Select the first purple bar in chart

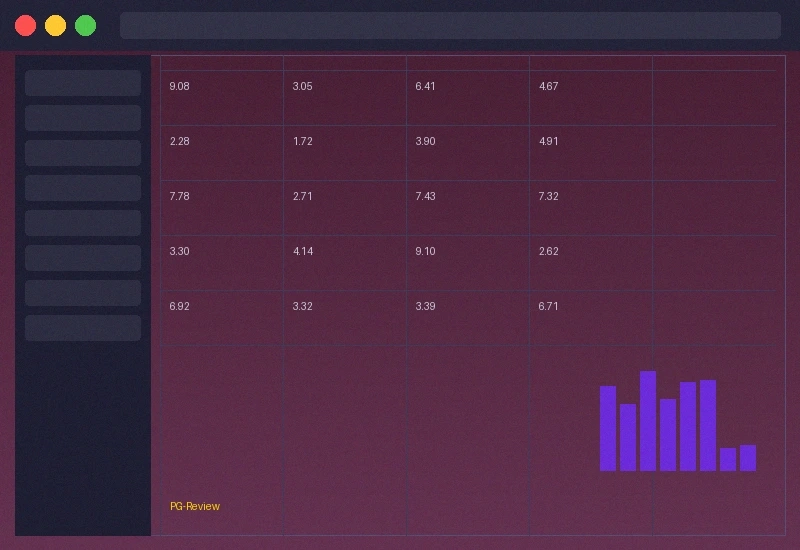click(608, 428)
